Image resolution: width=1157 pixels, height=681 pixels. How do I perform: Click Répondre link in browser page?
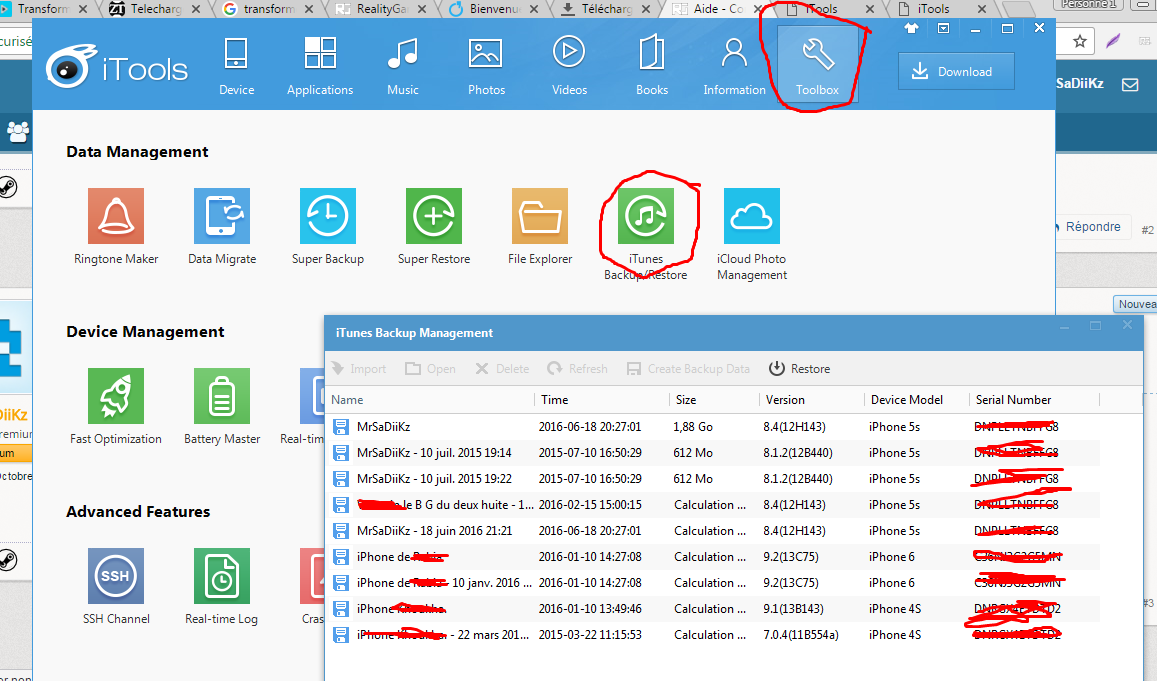pyautogui.click(x=1093, y=227)
